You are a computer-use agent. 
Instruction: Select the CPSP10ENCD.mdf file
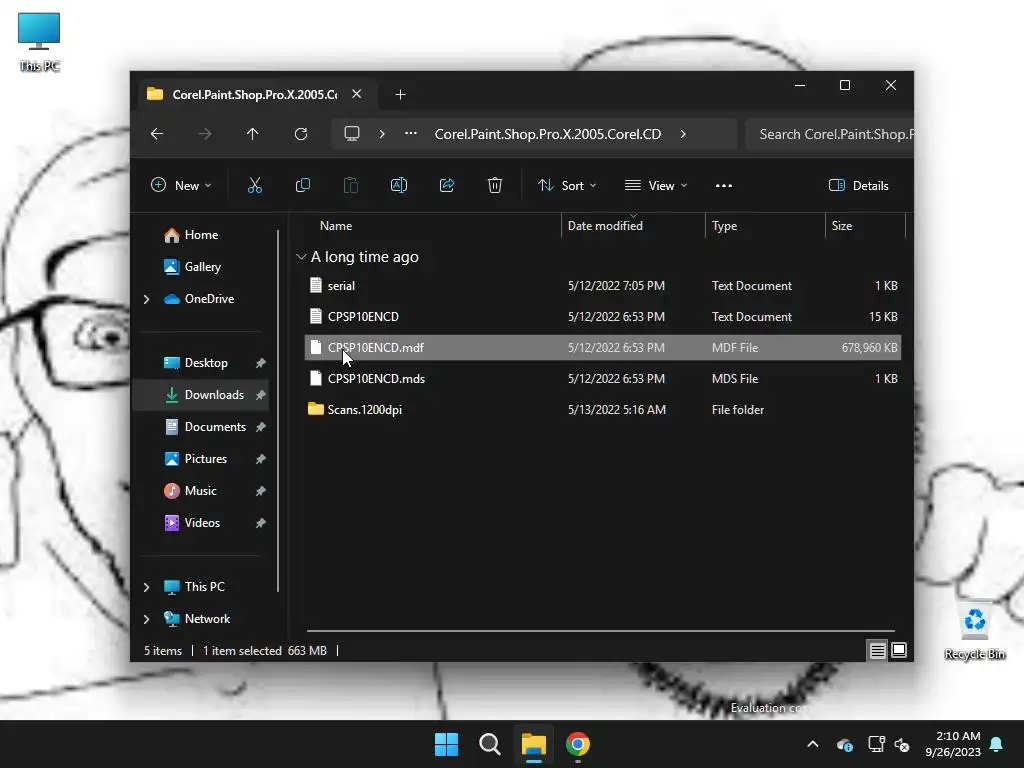[x=603, y=347]
